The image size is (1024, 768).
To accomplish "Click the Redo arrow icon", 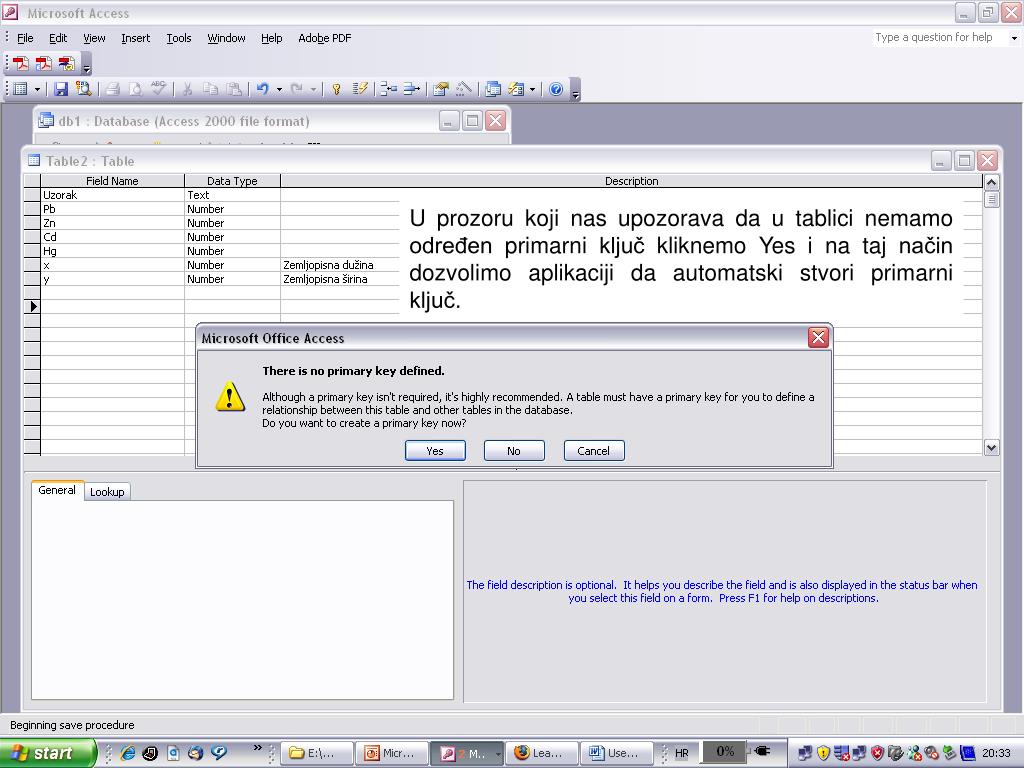I will (296, 89).
